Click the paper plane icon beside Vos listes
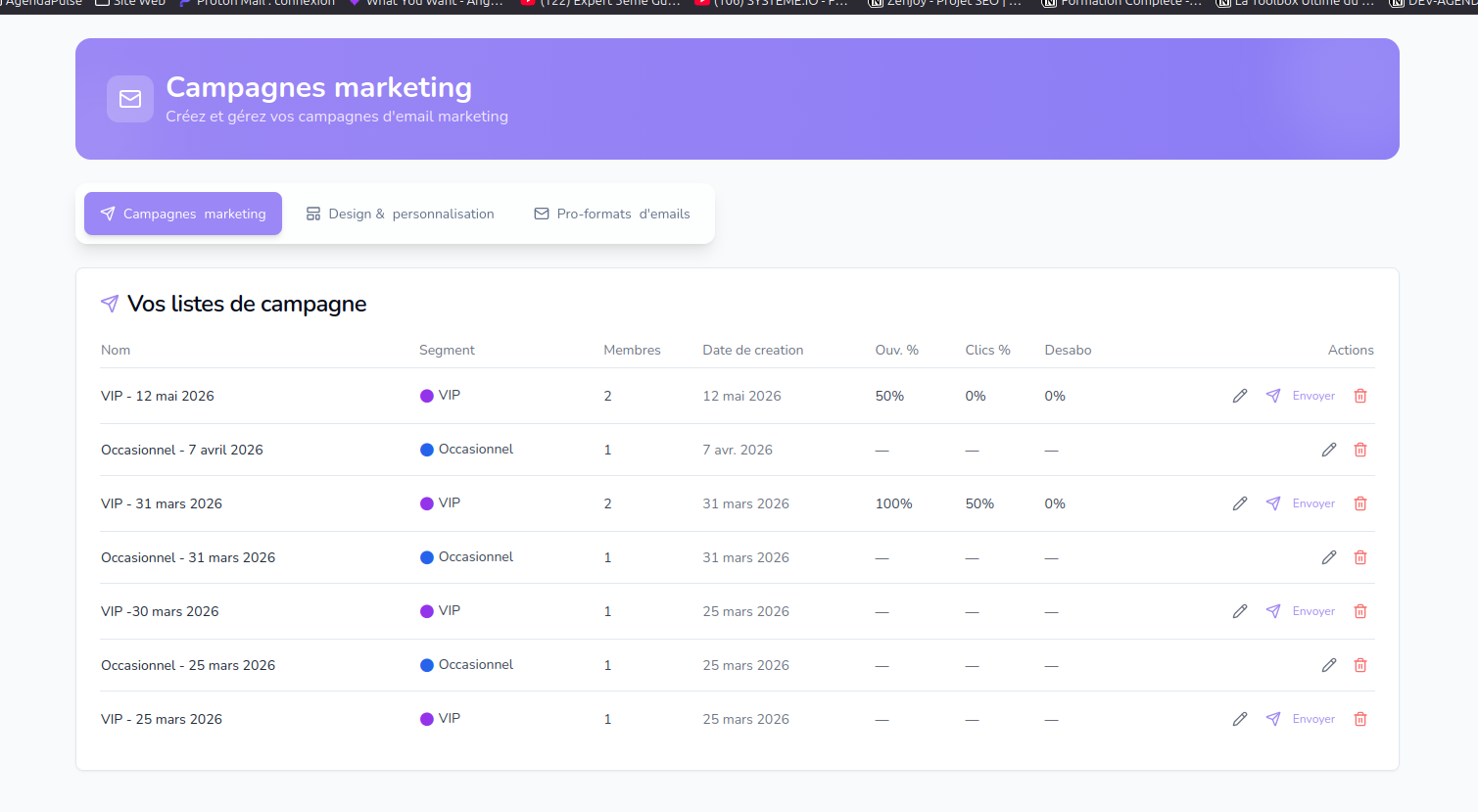The image size is (1478, 812). click(110, 304)
